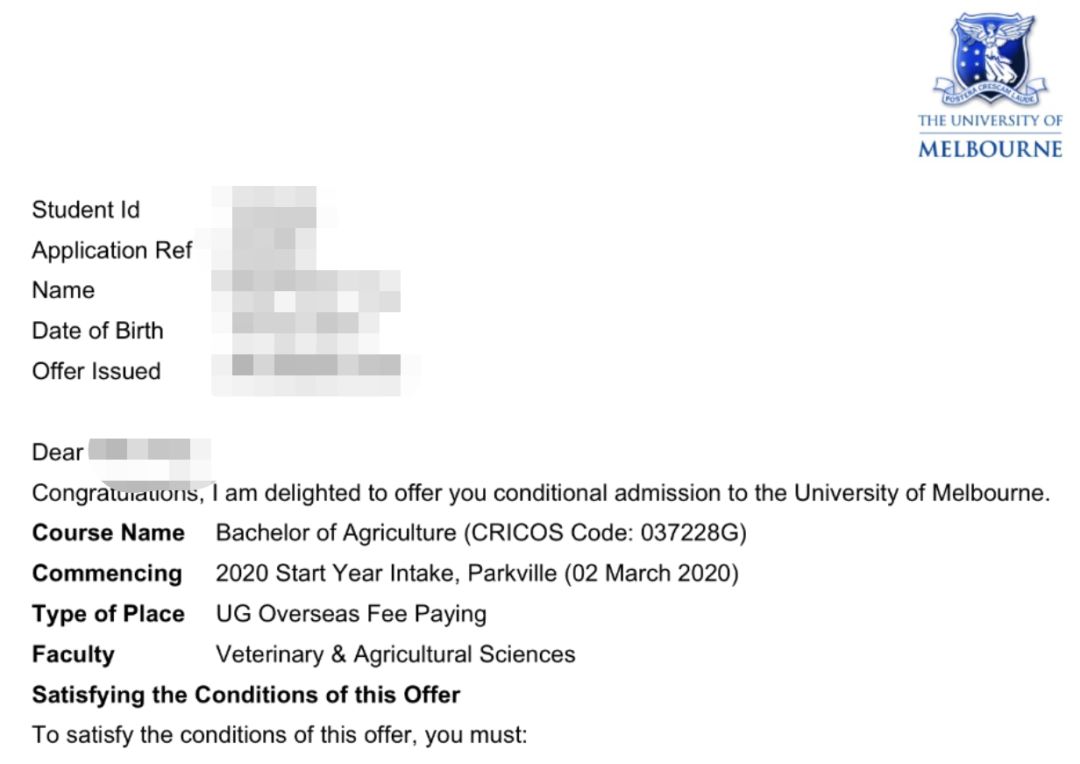Click the blurred Student Id value
The image size is (1080, 764).
[x=274, y=207]
